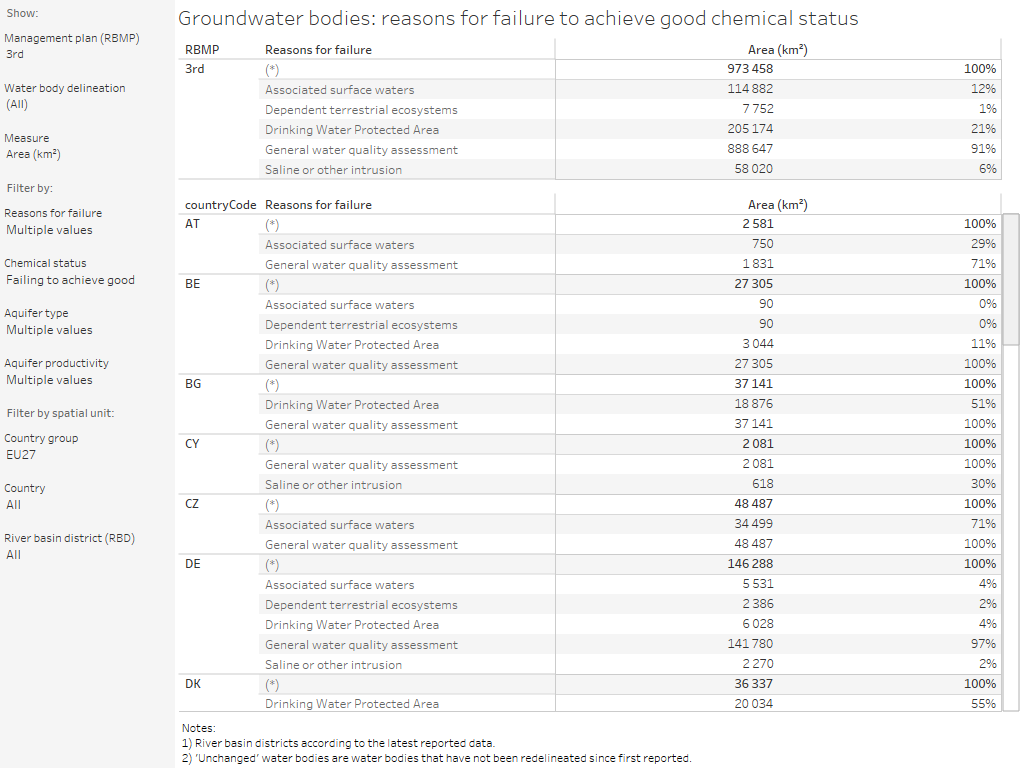Select CZ total area 48 487 in (*) row
Viewport: 1024px width, 768px height.
754,504
